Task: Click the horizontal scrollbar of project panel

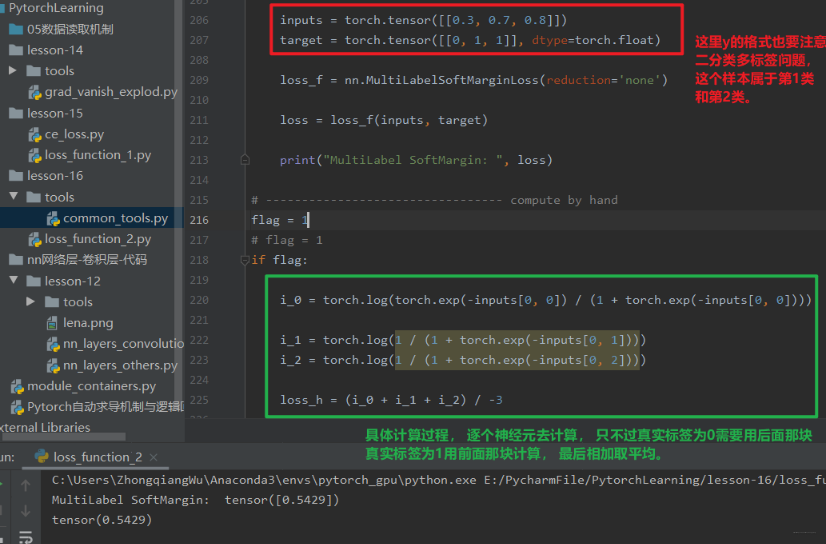Action: coord(63,437)
